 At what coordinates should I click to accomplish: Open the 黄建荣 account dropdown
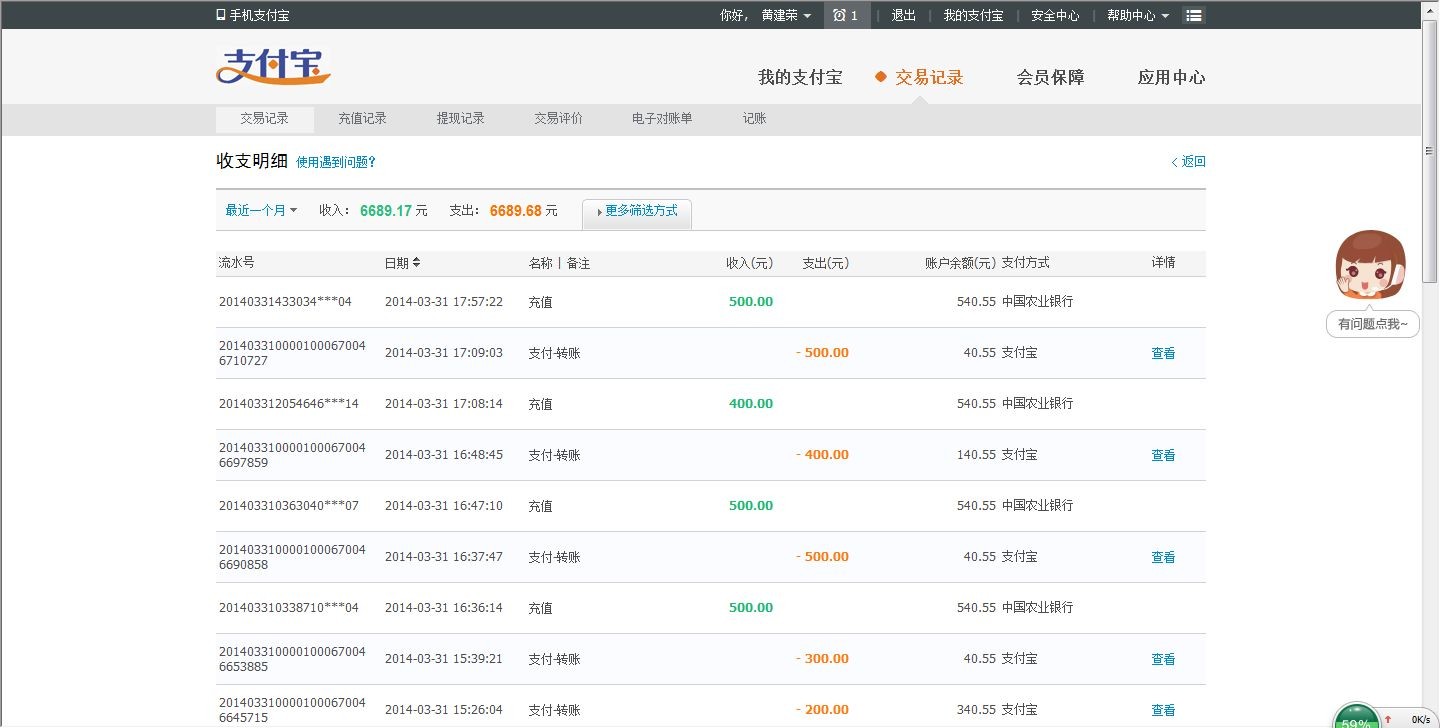786,15
